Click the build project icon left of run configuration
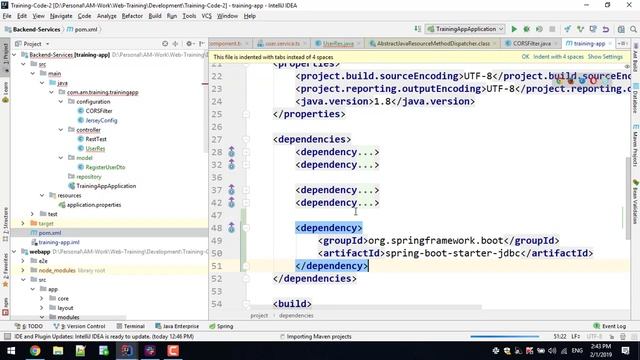Image resolution: width=640 pixels, height=360 pixels. click(x=417, y=29)
